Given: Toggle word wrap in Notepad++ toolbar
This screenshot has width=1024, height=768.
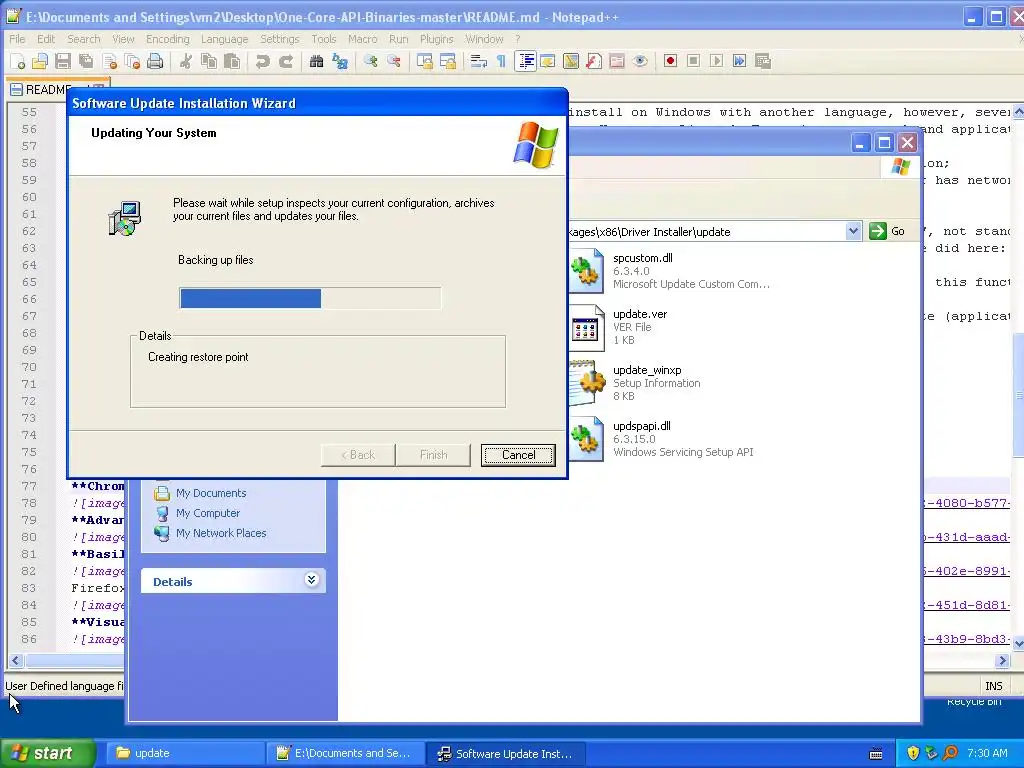Looking at the screenshot, I should (x=479, y=61).
